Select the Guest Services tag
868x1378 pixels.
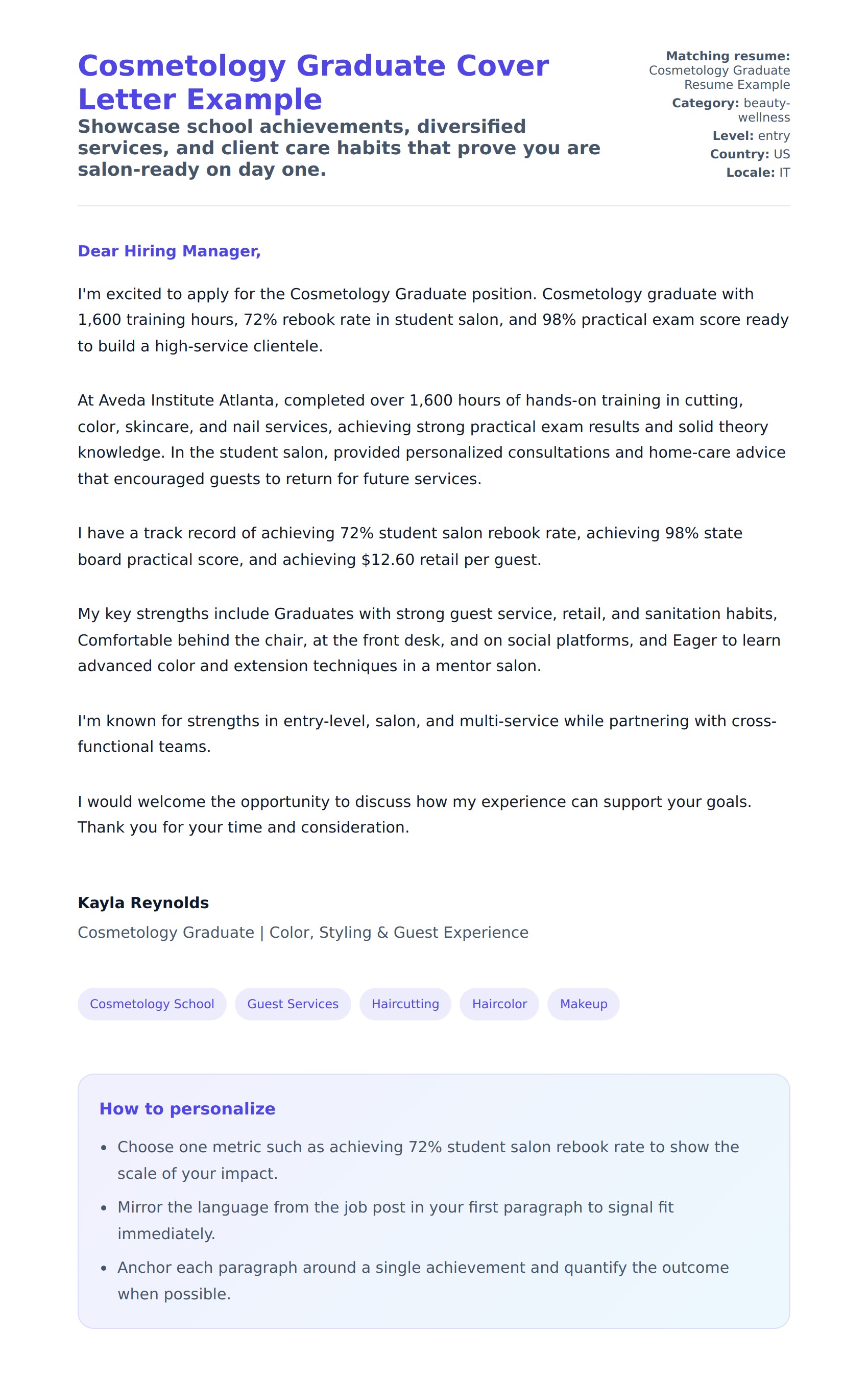pos(293,1004)
